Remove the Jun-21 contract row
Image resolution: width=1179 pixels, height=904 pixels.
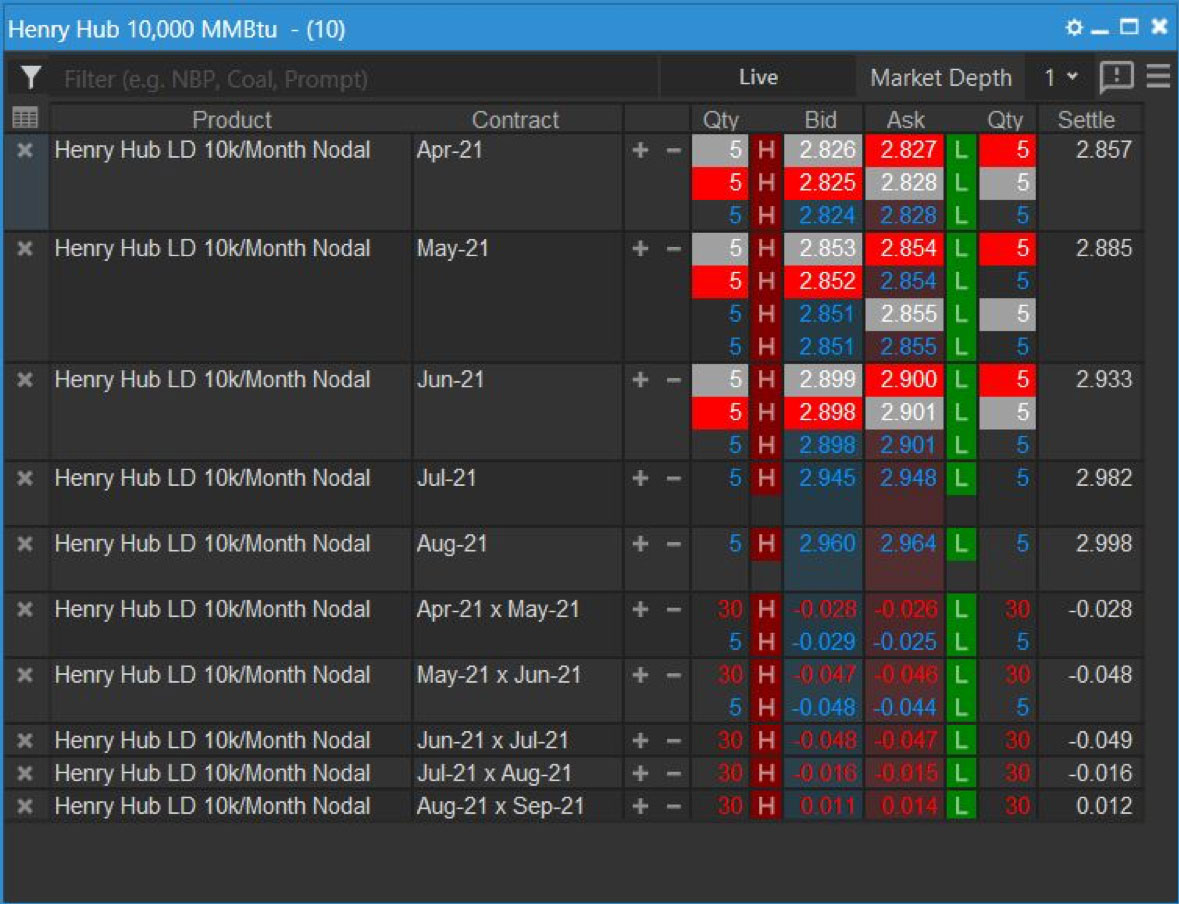pos(25,379)
